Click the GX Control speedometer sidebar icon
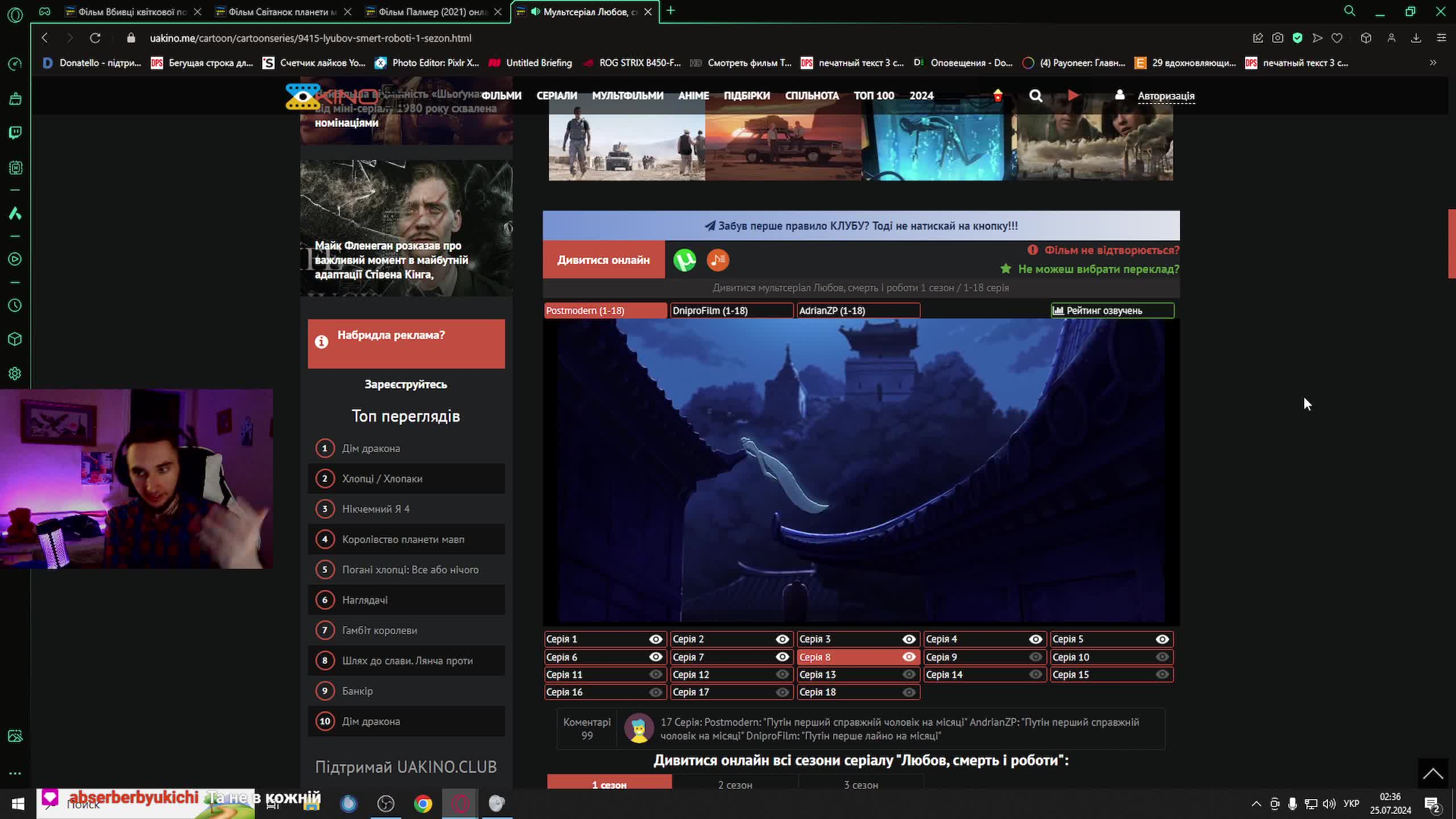This screenshot has width=1456, height=819. click(x=15, y=64)
